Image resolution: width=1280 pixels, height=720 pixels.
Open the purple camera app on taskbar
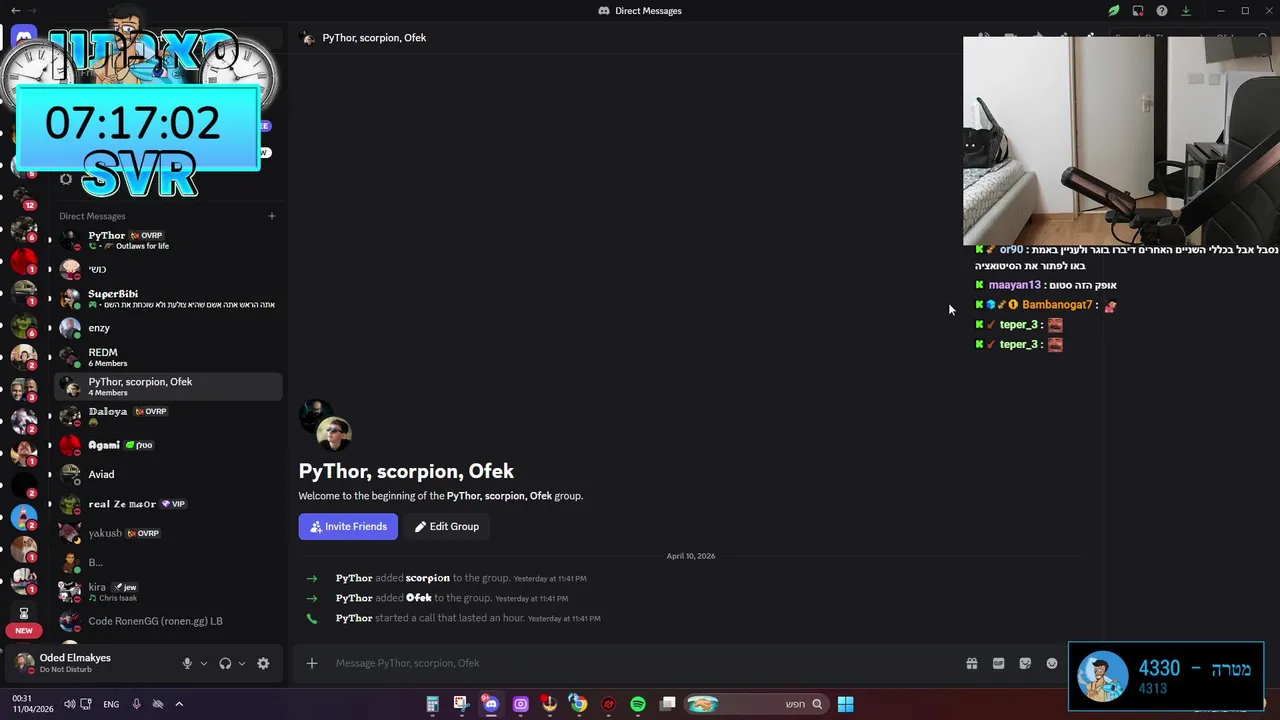tap(520, 704)
